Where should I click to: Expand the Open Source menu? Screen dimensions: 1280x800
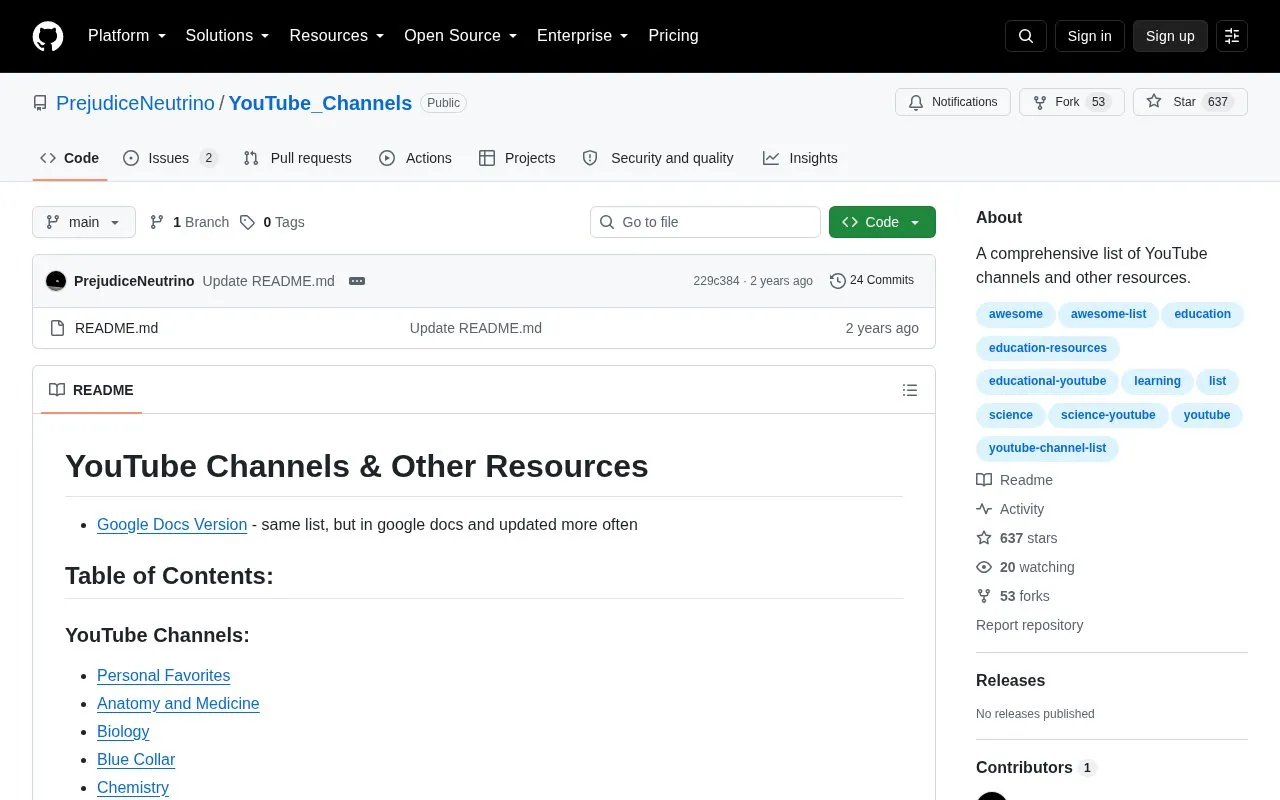point(461,36)
